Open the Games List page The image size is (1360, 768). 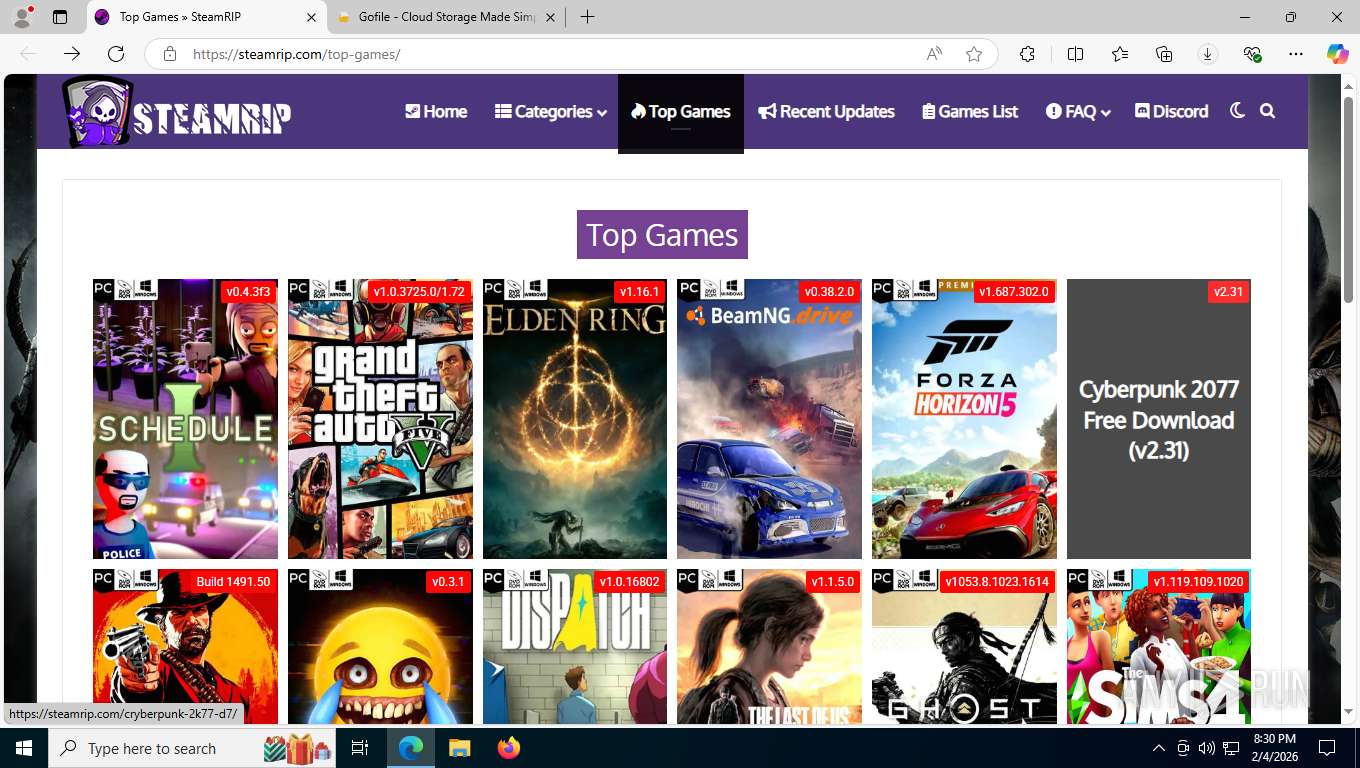pyautogui.click(x=970, y=111)
